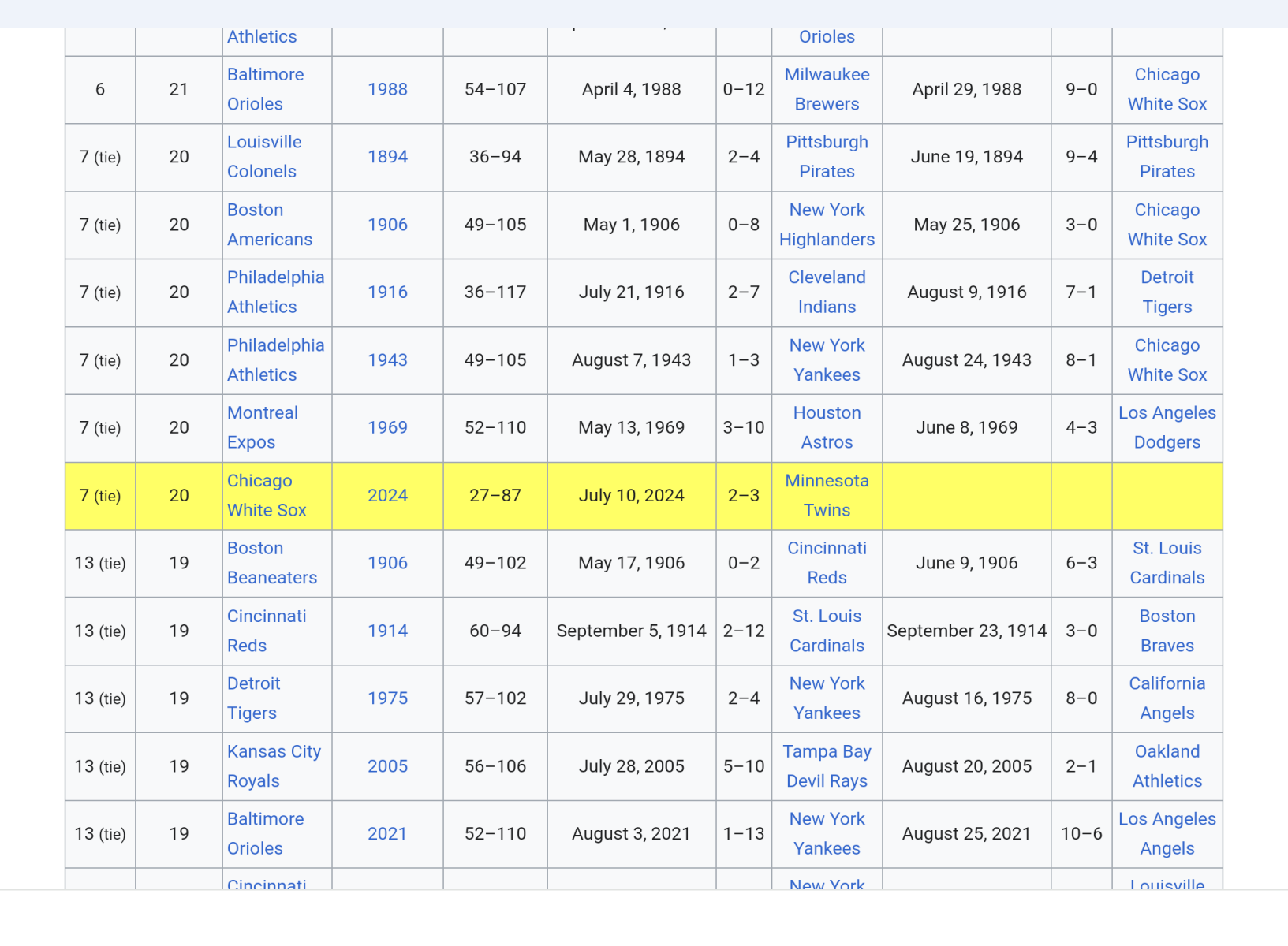The image size is (1288, 946).
Task: Click the 1988 season link
Action: [387, 89]
